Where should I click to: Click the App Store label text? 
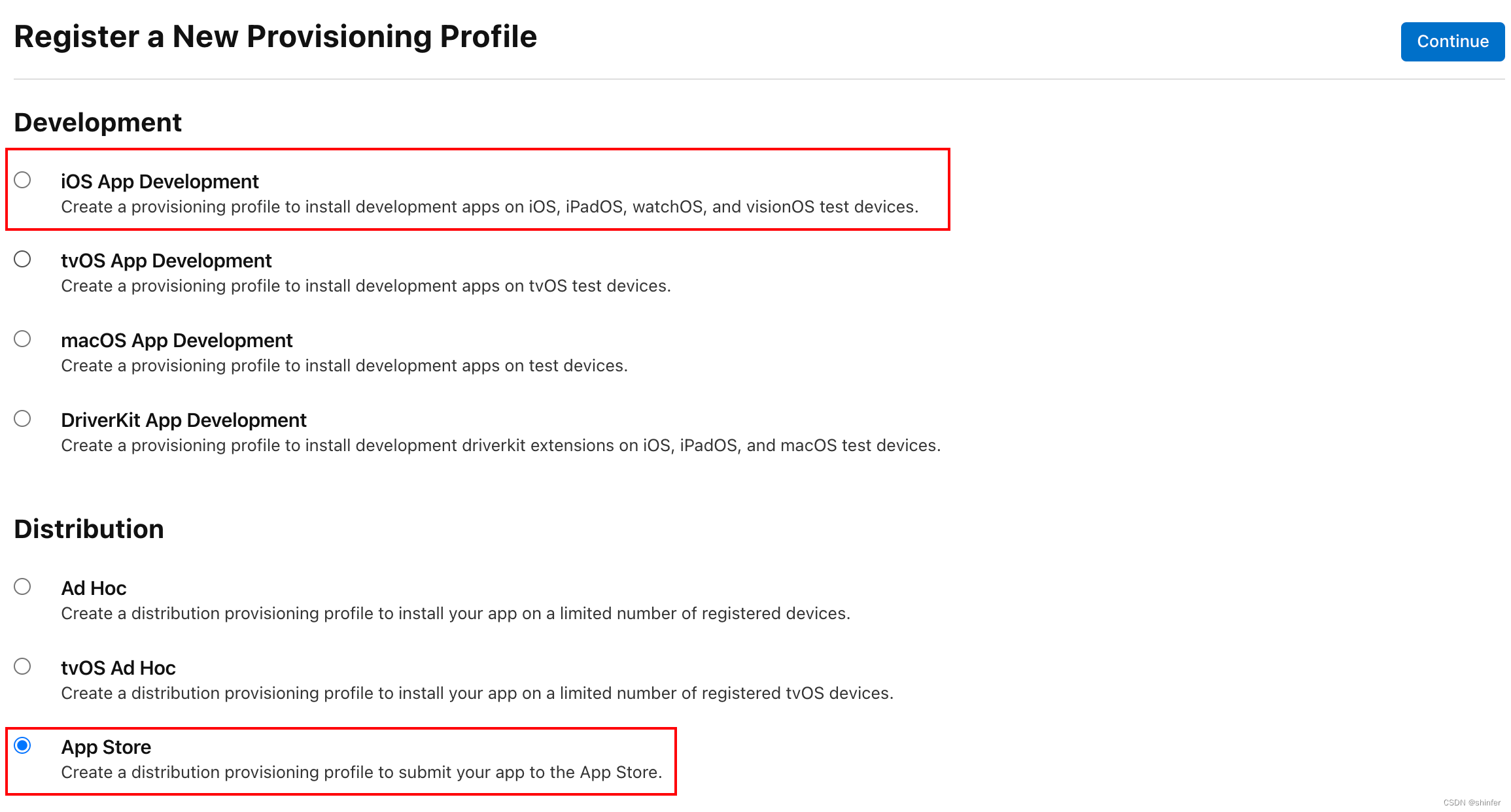click(x=106, y=747)
